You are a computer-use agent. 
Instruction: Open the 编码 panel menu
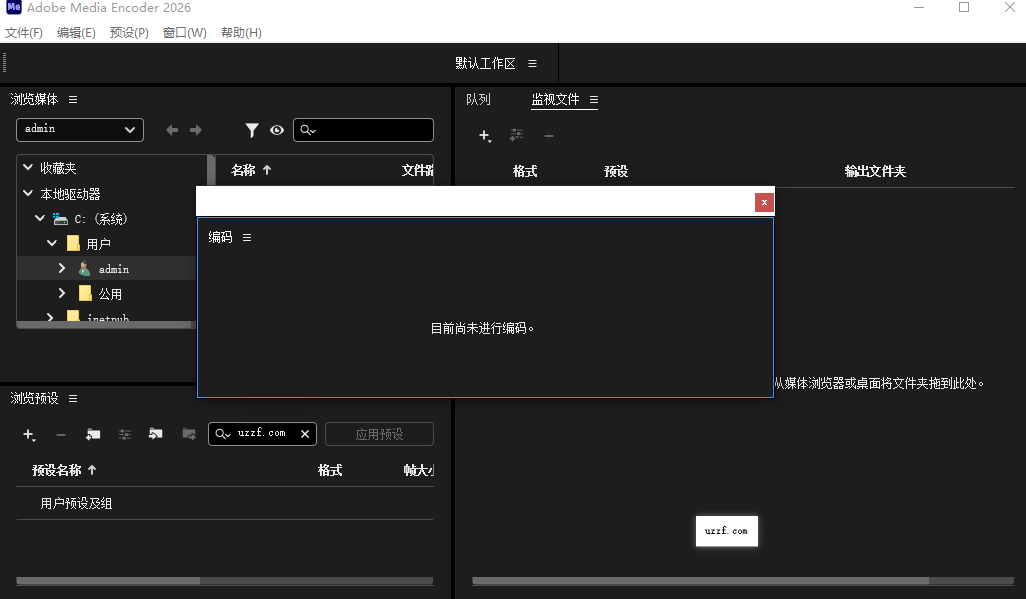point(246,237)
